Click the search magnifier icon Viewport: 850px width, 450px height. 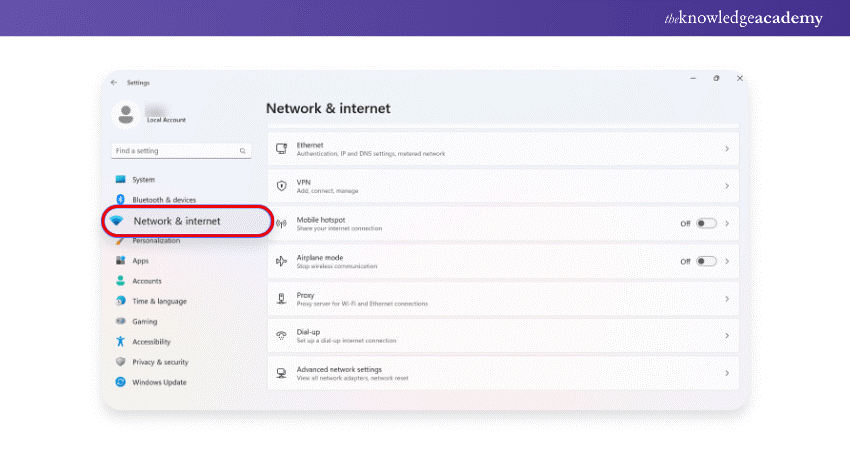pyautogui.click(x=243, y=151)
